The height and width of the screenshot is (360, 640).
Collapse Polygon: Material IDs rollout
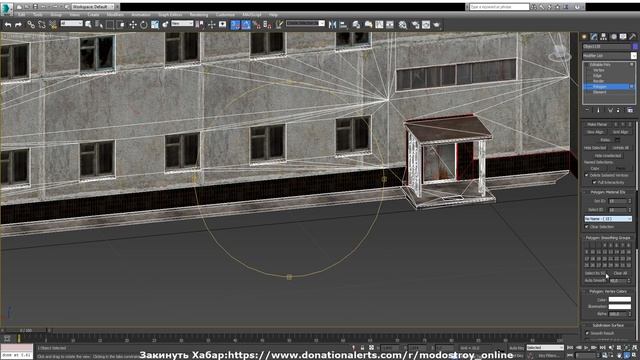coord(608,192)
